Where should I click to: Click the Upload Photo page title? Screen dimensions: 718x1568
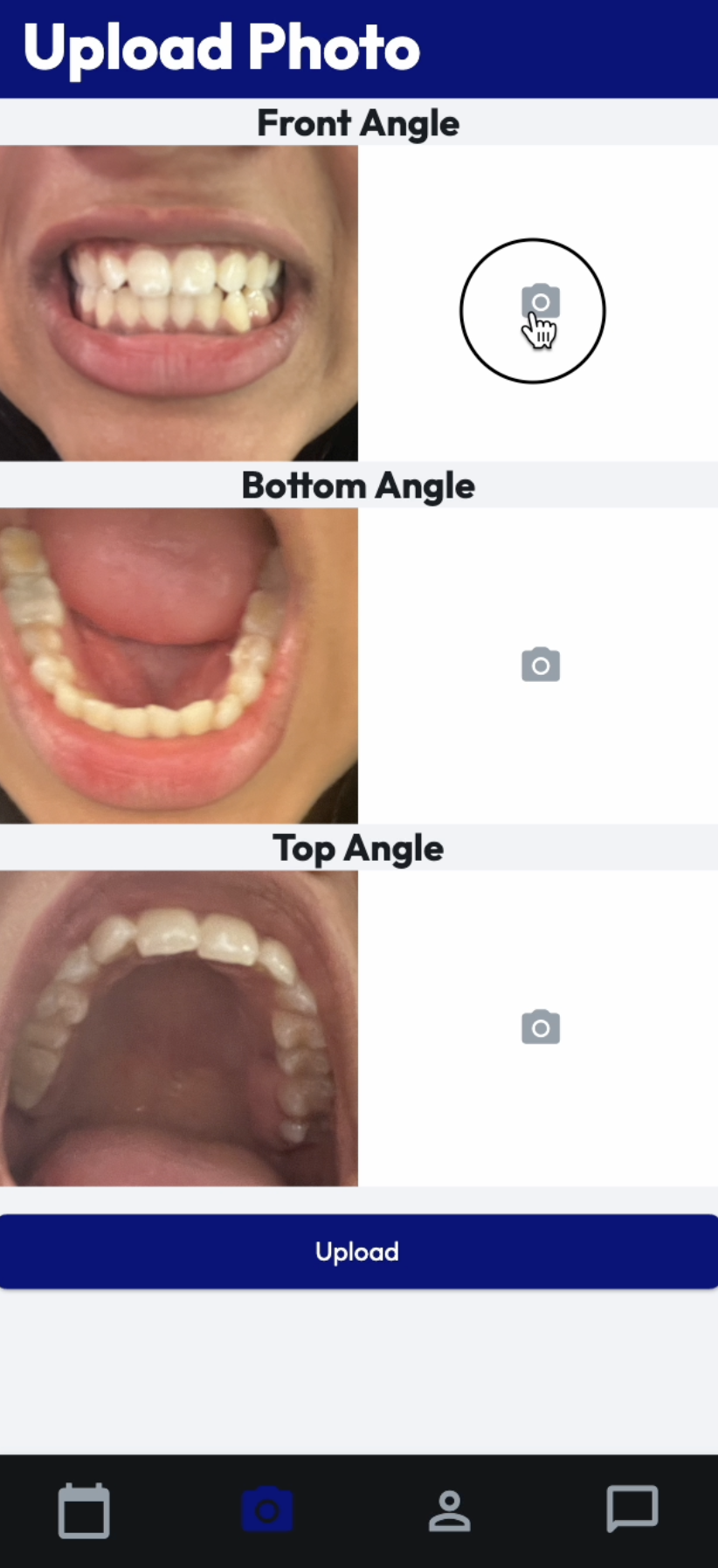click(222, 48)
